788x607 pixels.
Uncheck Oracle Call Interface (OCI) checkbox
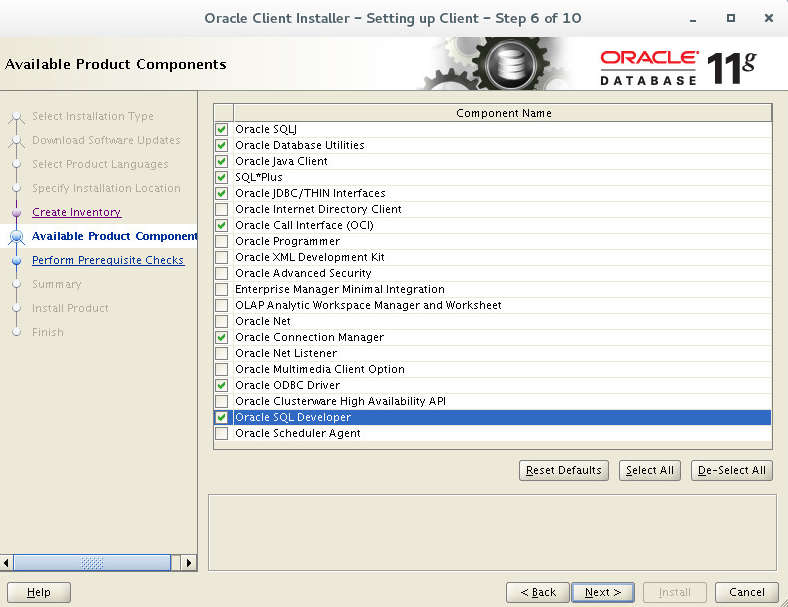click(x=222, y=225)
